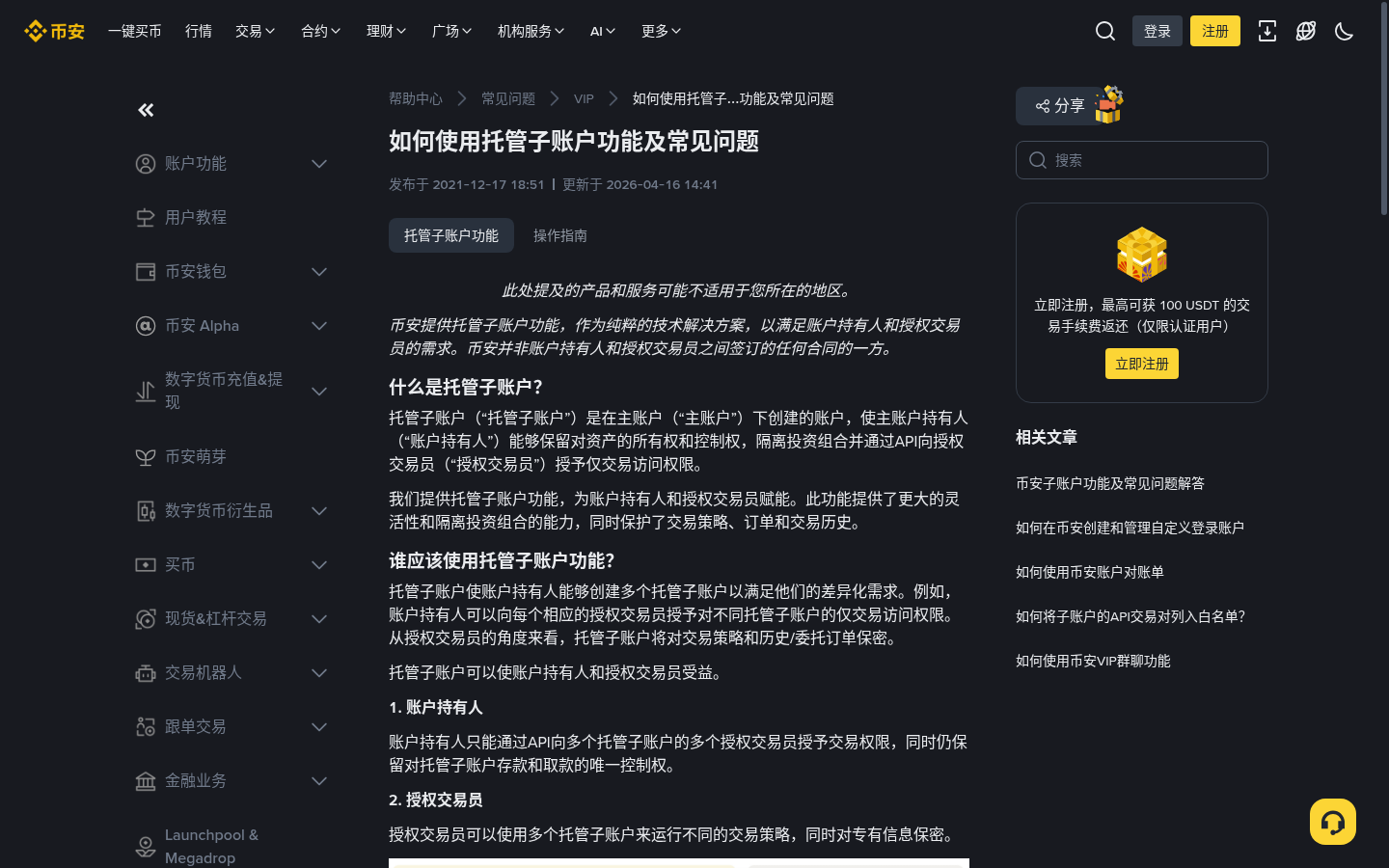This screenshot has height=868, width=1389.
Task: Click the 登录 button
Action: [x=1157, y=31]
